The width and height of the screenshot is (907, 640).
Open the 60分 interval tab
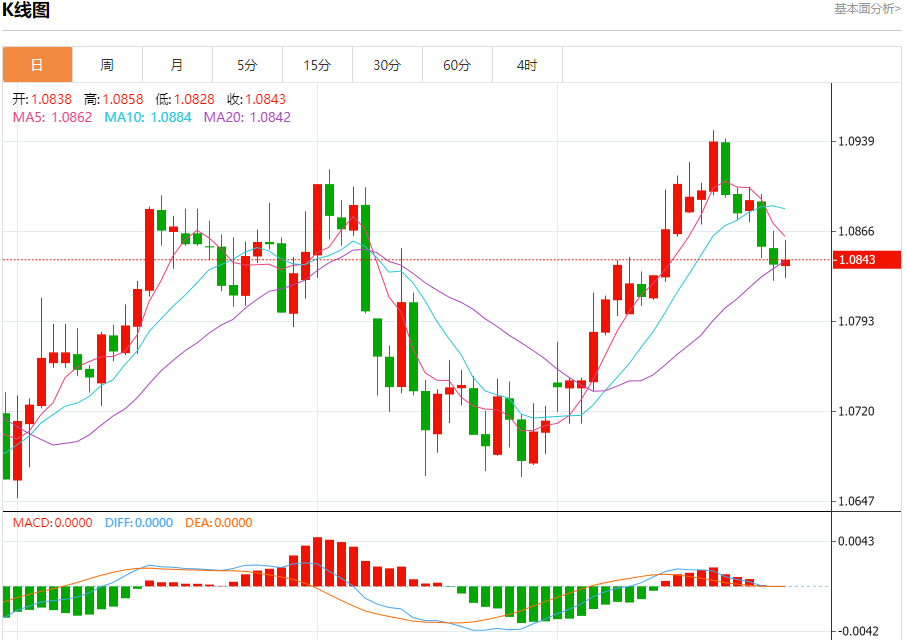pyautogui.click(x=458, y=65)
